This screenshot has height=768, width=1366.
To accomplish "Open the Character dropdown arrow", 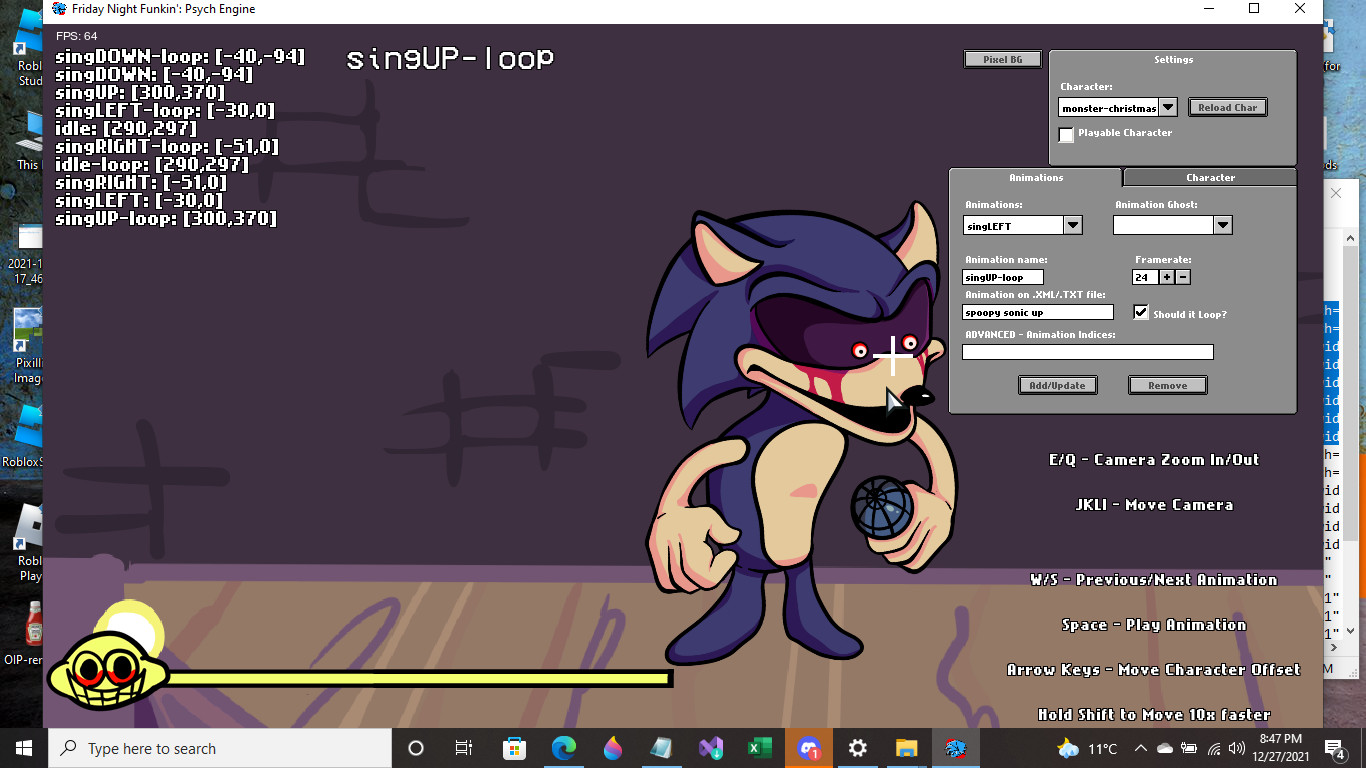I will pos(1168,107).
